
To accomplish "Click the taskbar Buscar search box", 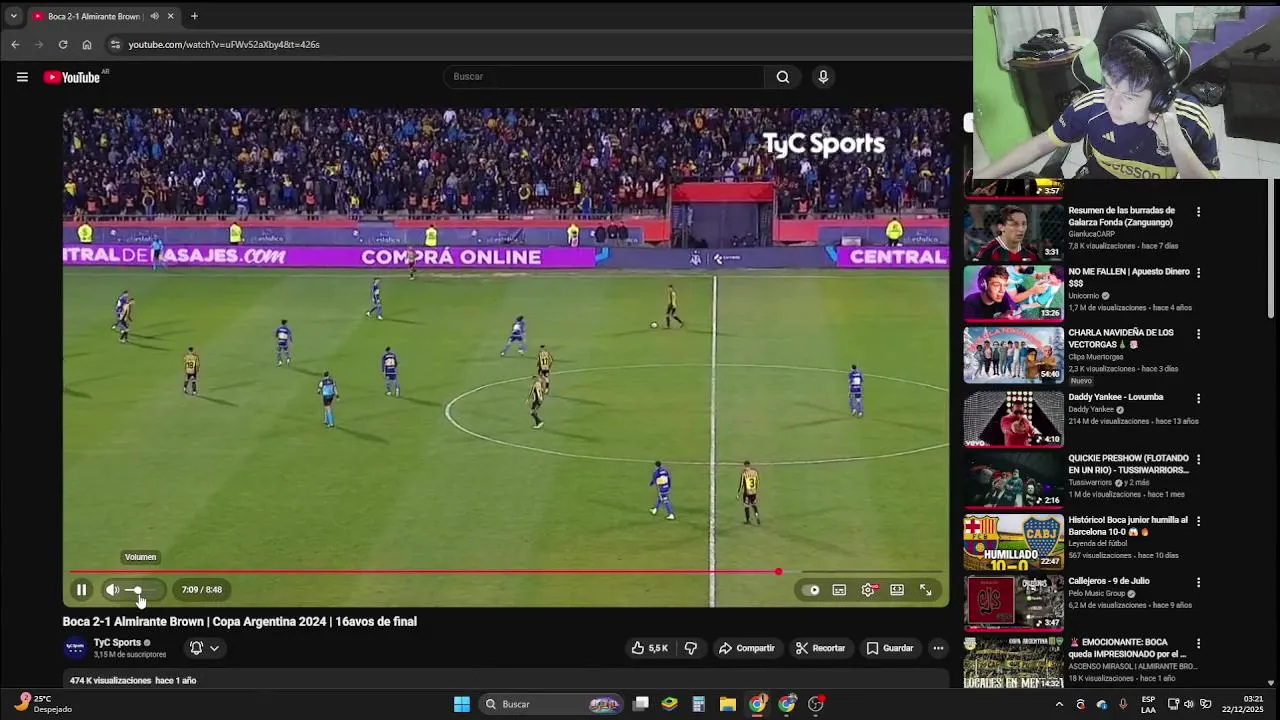I will point(550,704).
